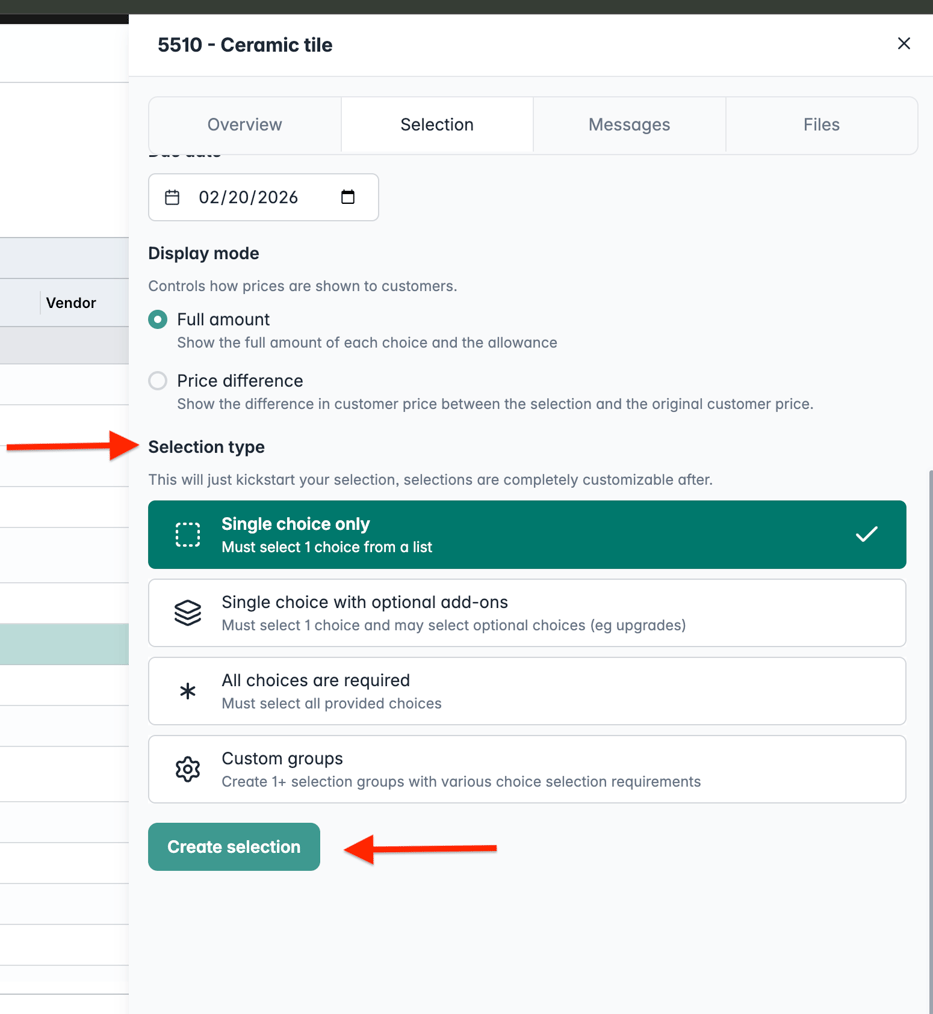The width and height of the screenshot is (933, 1014).
Task: Click 'Show the full amount of each choice' description
Action: pos(367,343)
